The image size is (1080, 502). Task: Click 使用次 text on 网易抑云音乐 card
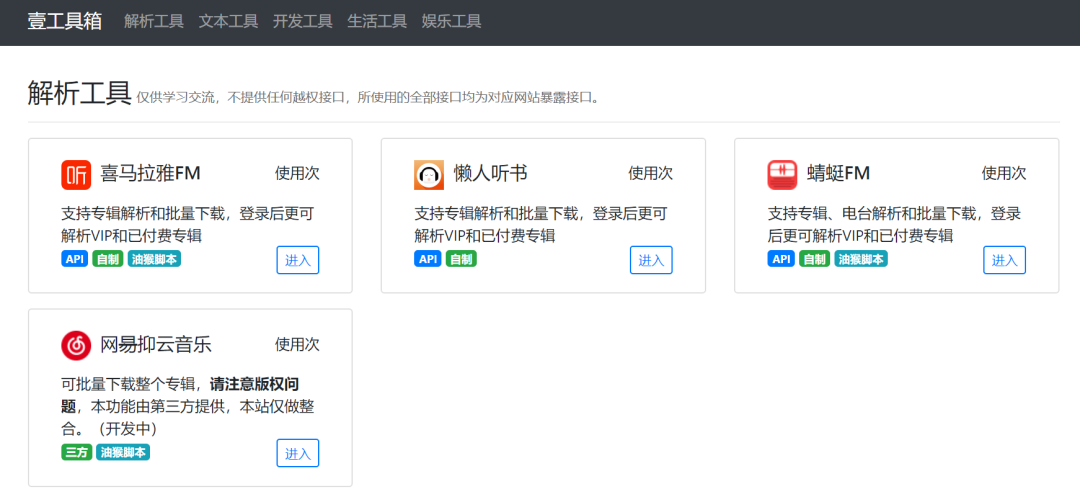pyautogui.click(x=298, y=344)
